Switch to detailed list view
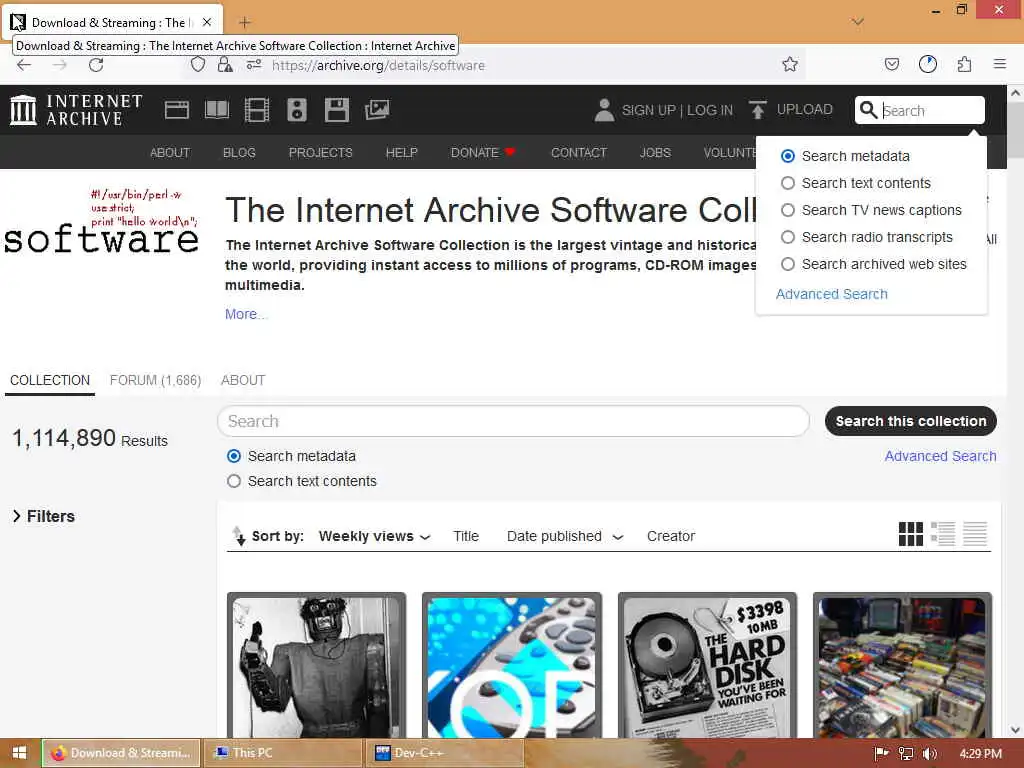This screenshot has width=1024, height=768. [942, 534]
